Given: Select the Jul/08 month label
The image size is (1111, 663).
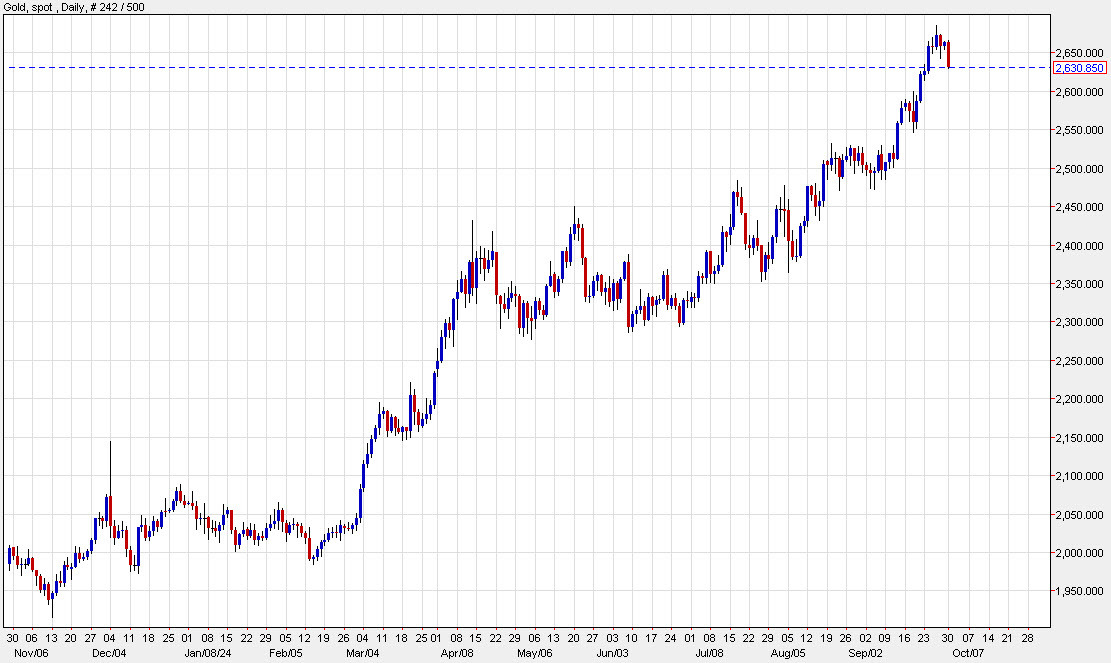Looking at the screenshot, I should (709, 653).
